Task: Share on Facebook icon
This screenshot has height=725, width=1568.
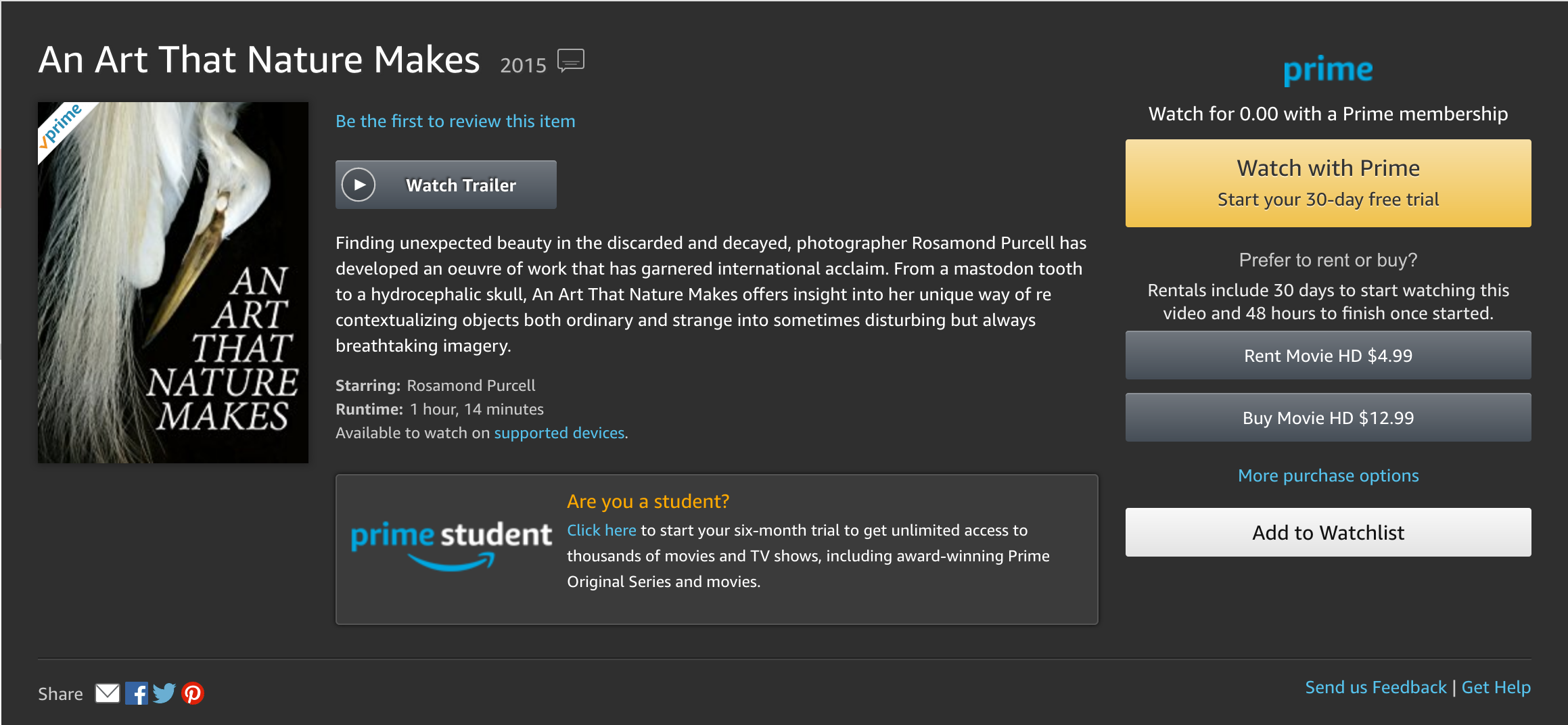Action: point(136,693)
